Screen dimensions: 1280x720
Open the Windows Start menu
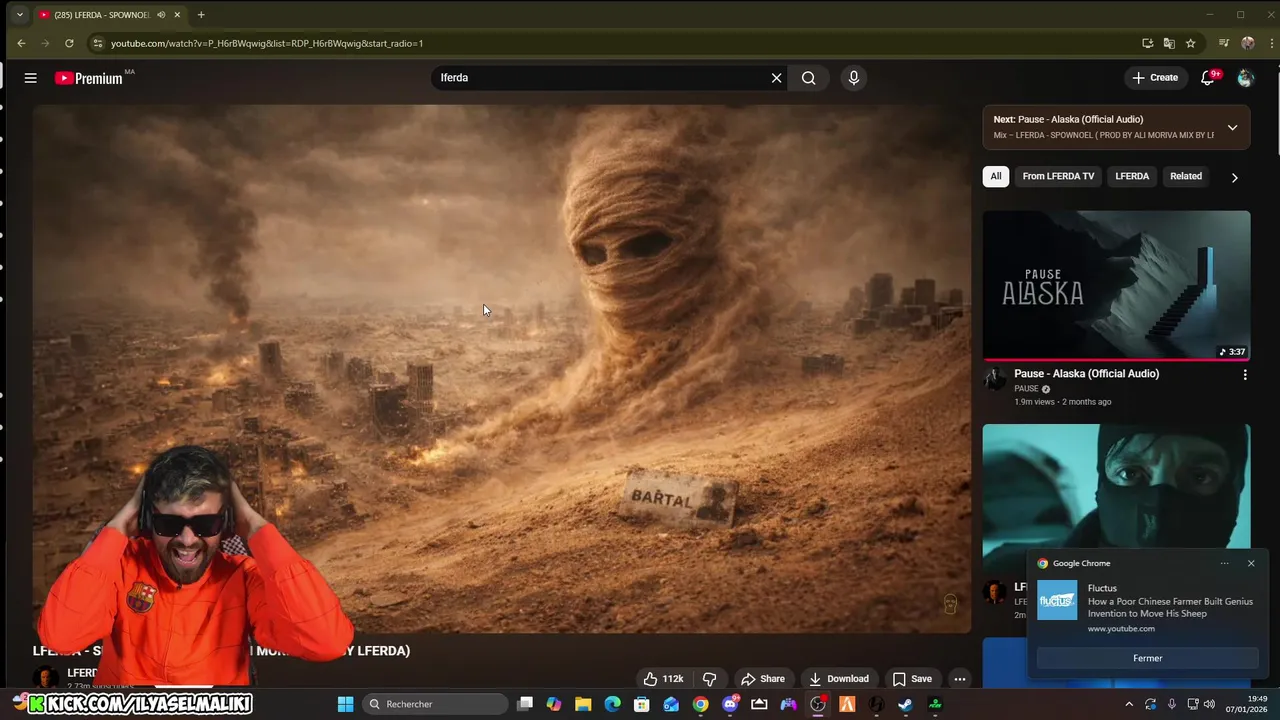(x=345, y=704)
